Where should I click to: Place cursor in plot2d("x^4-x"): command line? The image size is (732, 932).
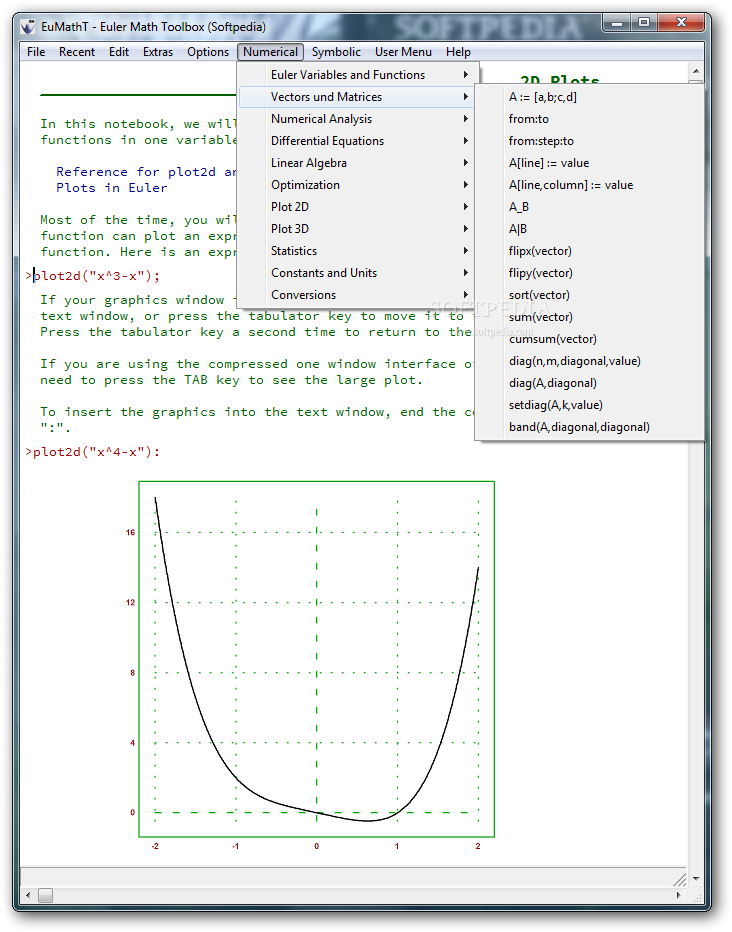(x=96, y=452)
